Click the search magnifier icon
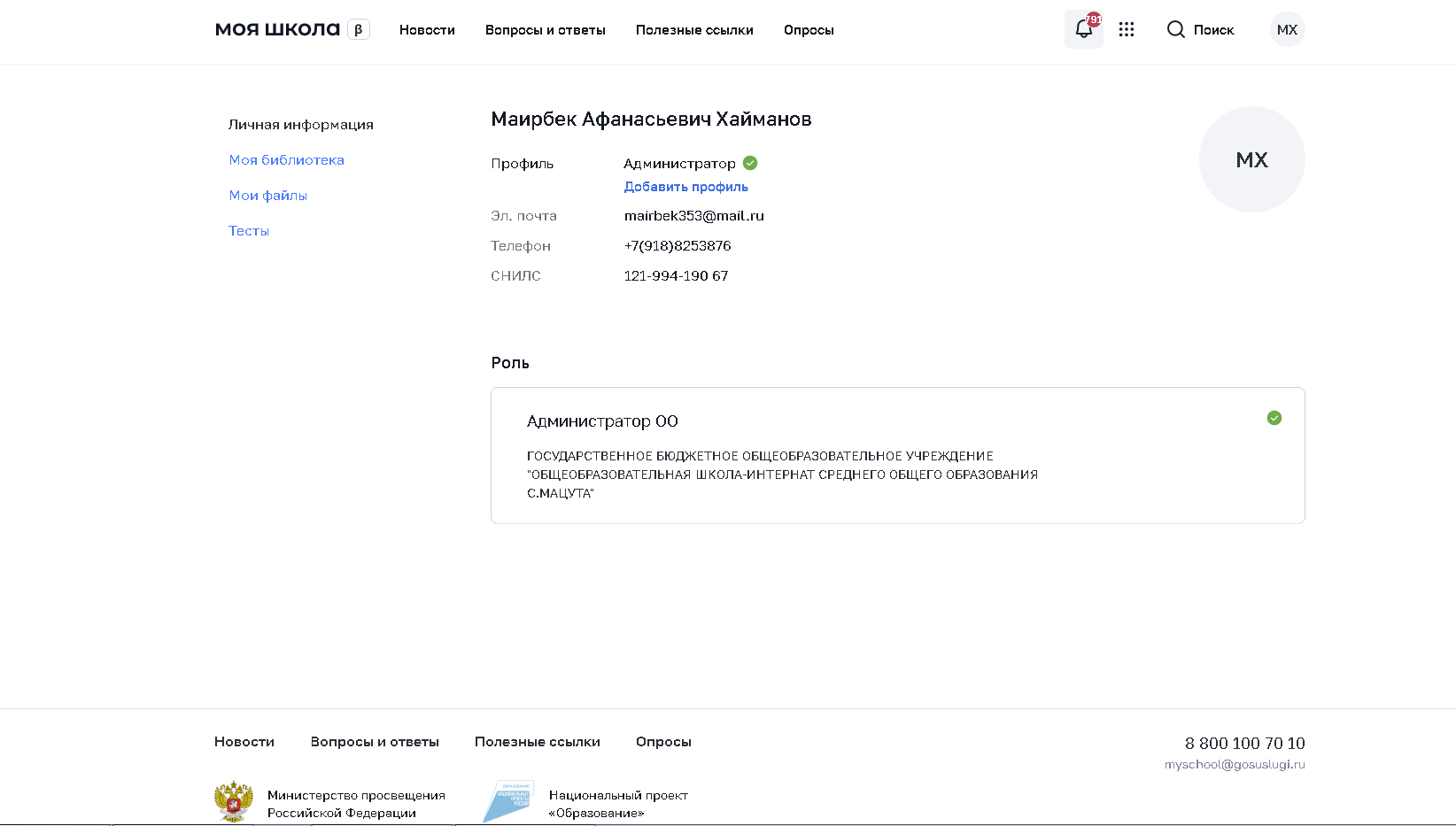 (1175, 30)
